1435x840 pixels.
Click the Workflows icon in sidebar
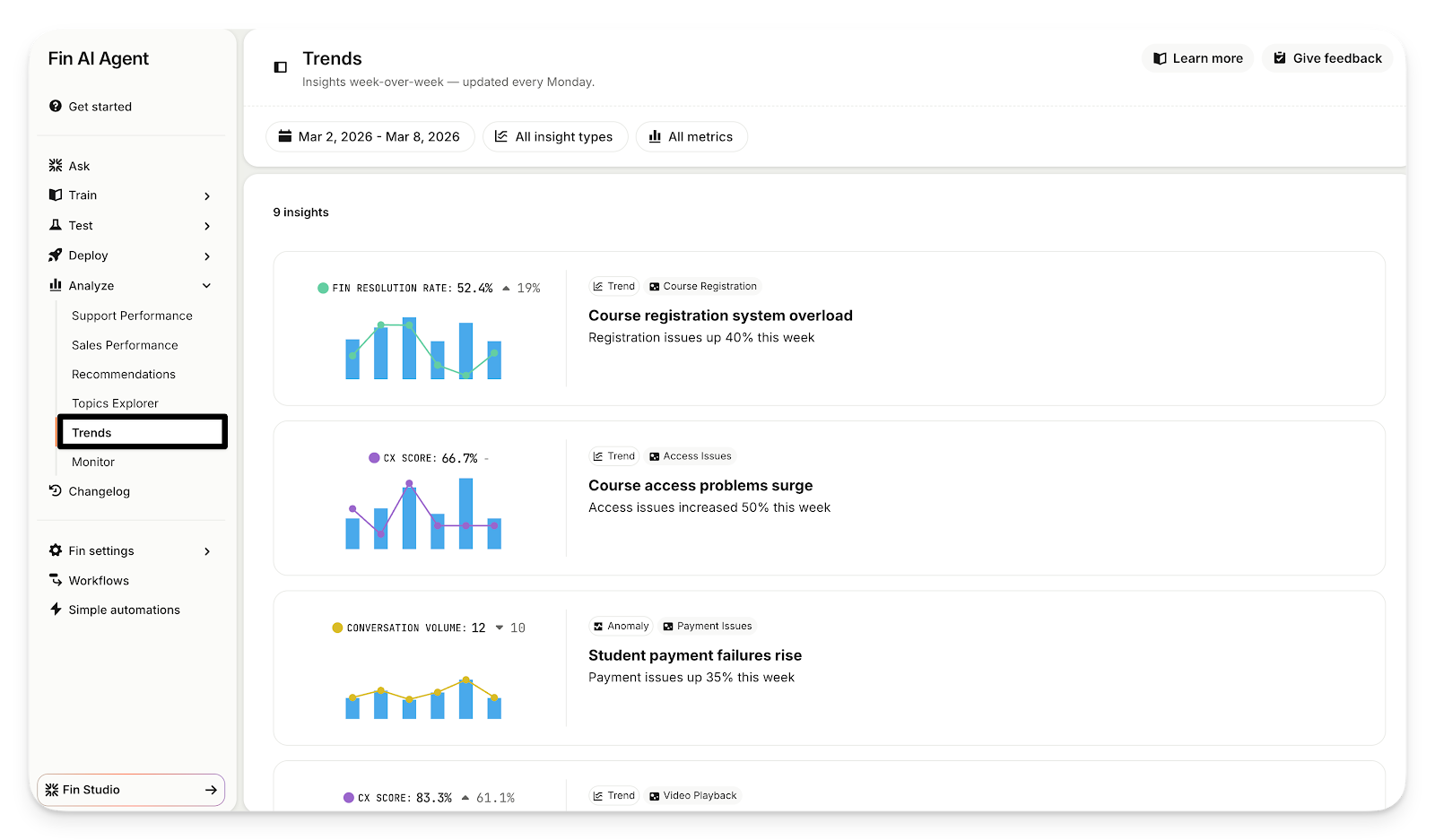(56, 580)
